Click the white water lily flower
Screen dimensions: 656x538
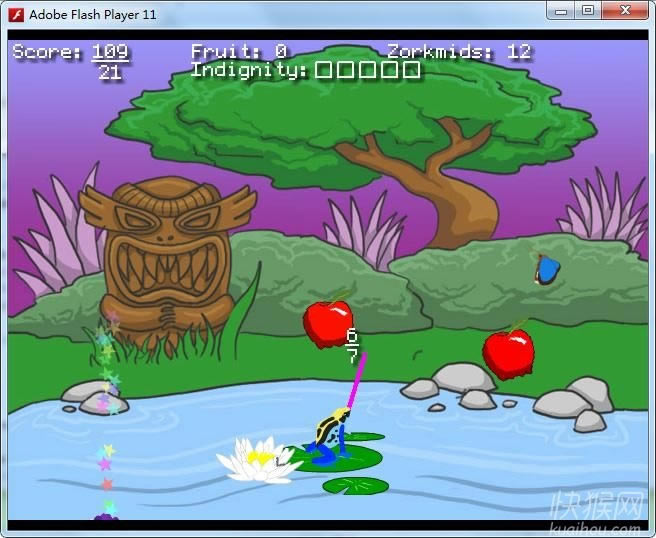tap(254, 461)
